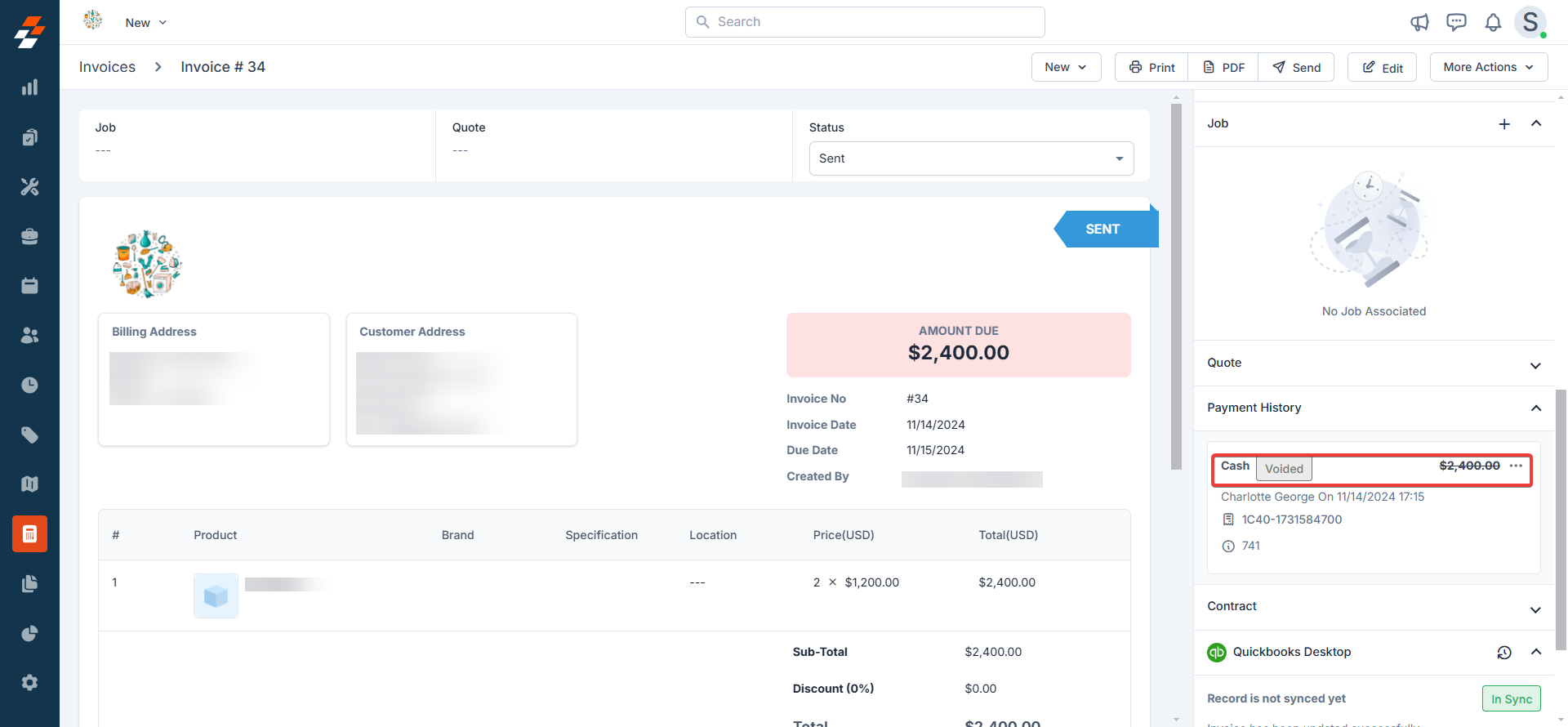Image resolution: width=1568 pixels, height=727 pixels.
Task: Open the price tag sidebar icon
Action: [x=29, y=435]
